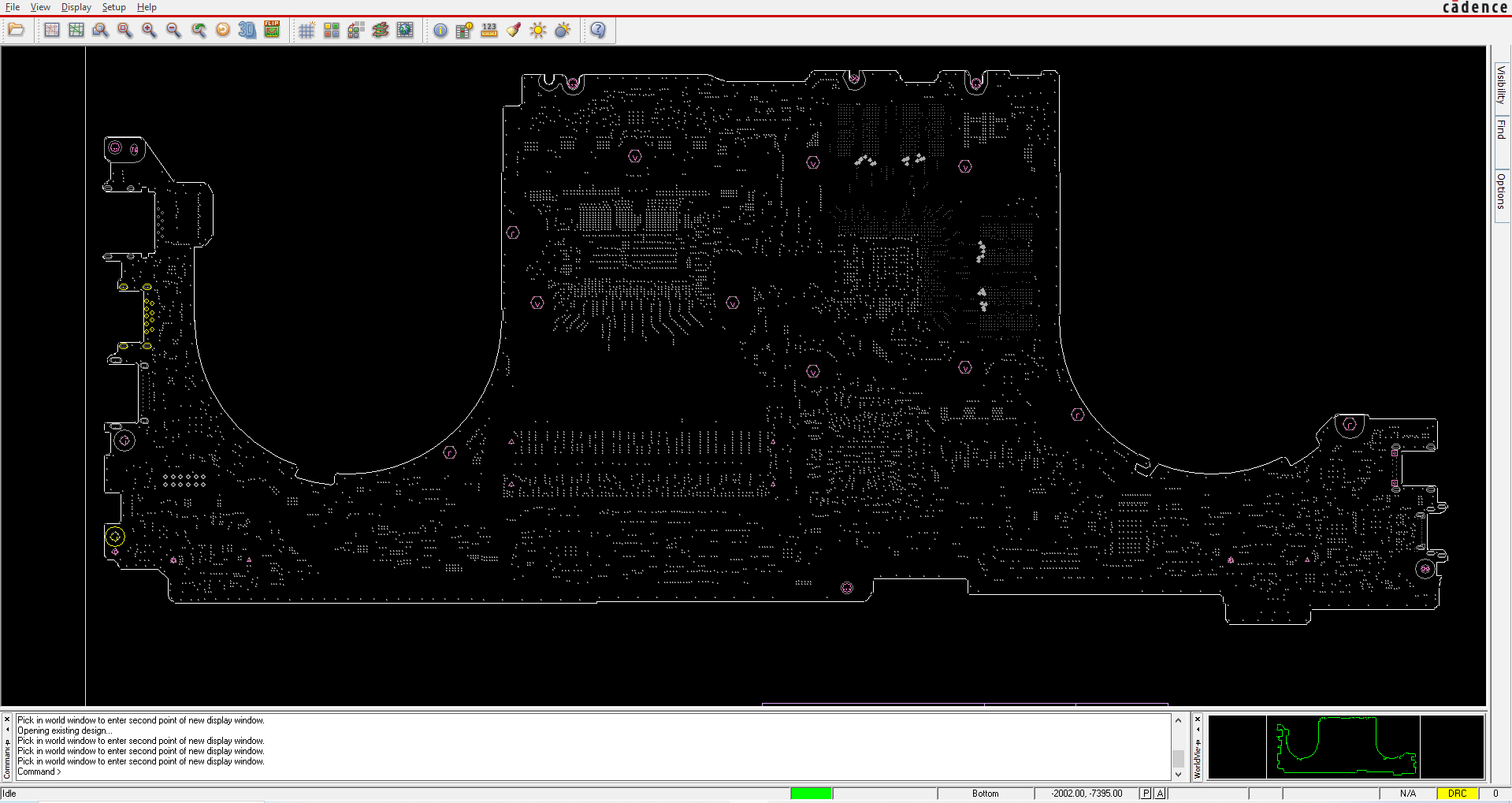Open the Display menu
This screenshot has width=1512, height=803.
(x=76, y=7)
